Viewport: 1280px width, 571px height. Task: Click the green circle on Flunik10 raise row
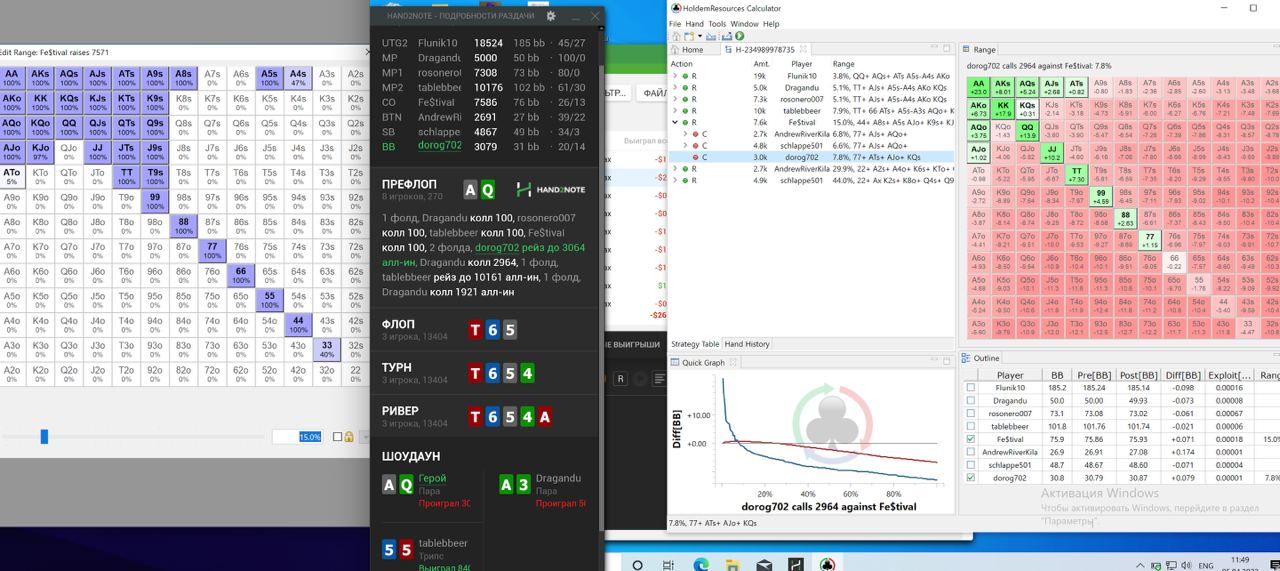pos(685,76)
